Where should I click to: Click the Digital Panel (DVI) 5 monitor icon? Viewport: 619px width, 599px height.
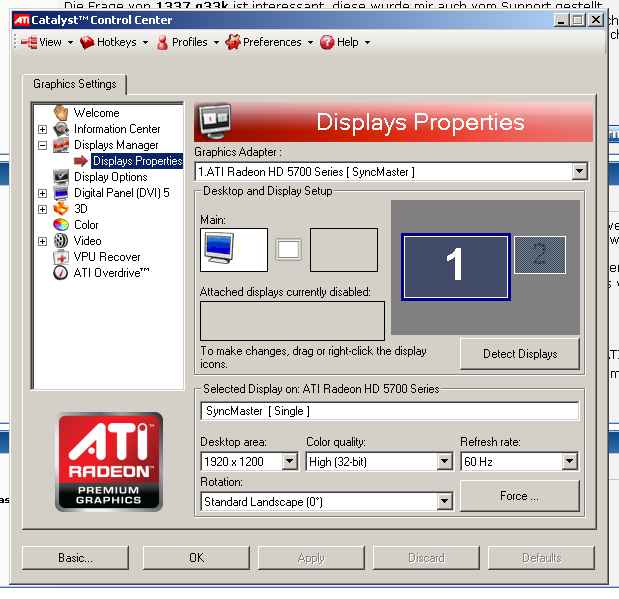(61, 193)
